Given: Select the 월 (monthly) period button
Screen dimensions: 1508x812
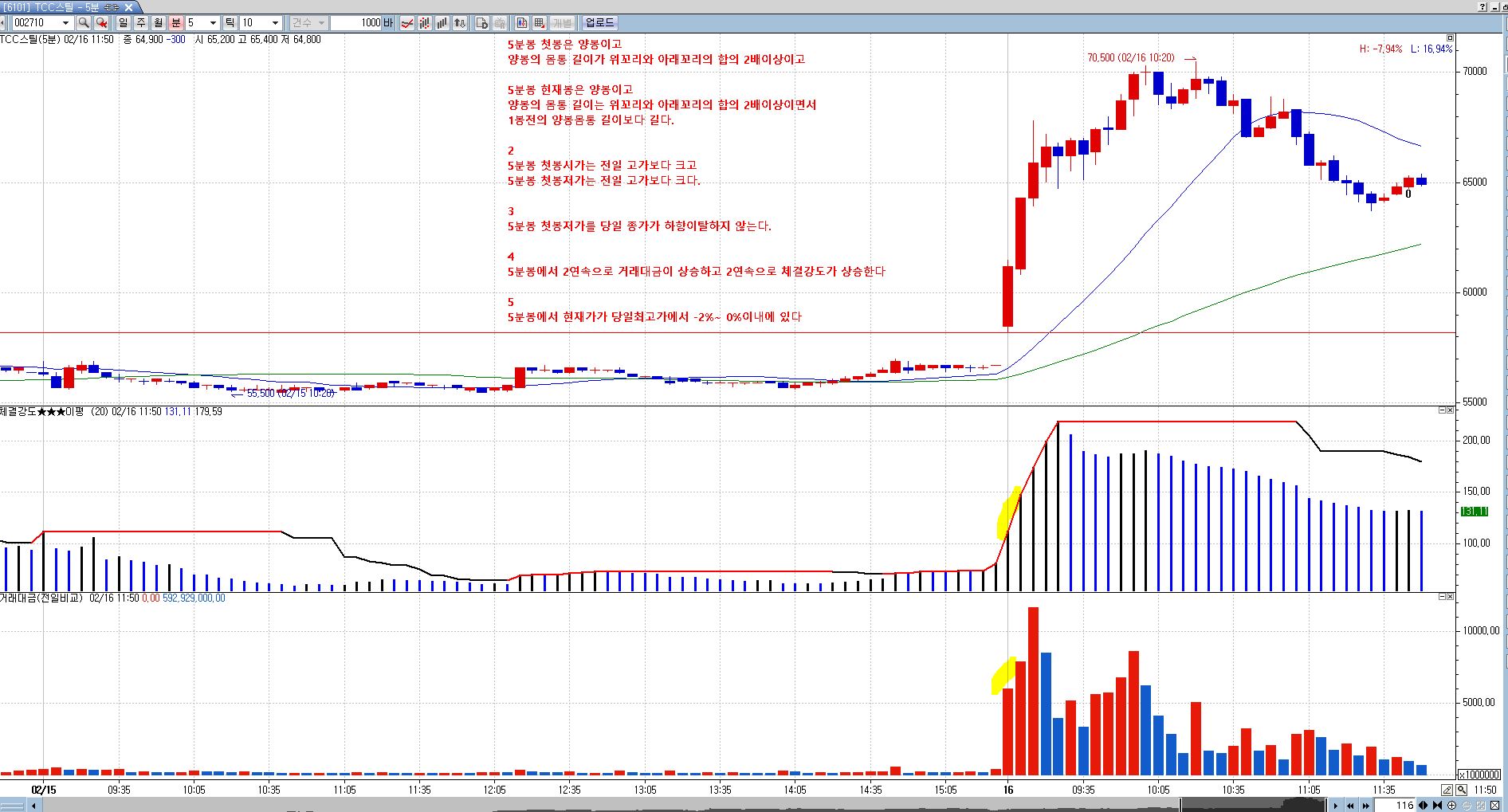Looking at the screenshot, I should [159, 23].
